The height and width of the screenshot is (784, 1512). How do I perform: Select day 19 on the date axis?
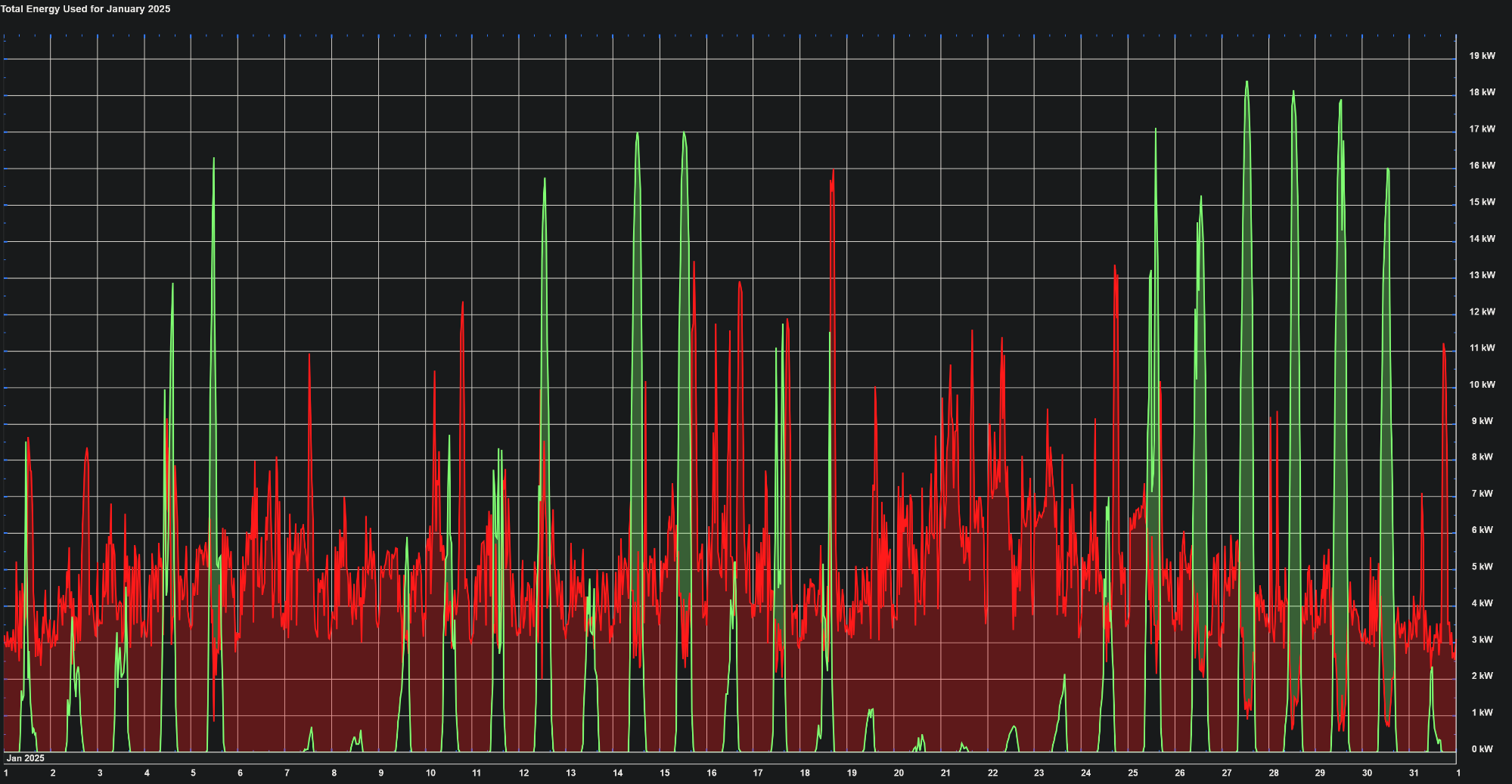[x=852, y=773]
